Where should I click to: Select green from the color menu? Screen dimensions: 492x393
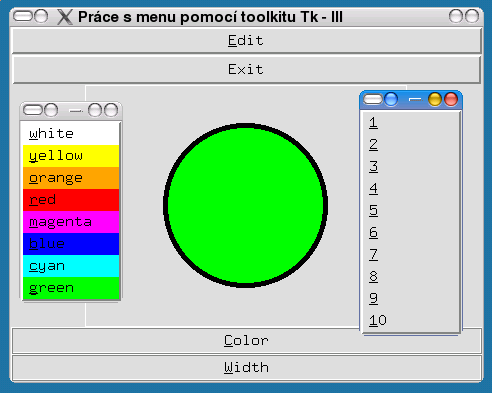(71, 288)
